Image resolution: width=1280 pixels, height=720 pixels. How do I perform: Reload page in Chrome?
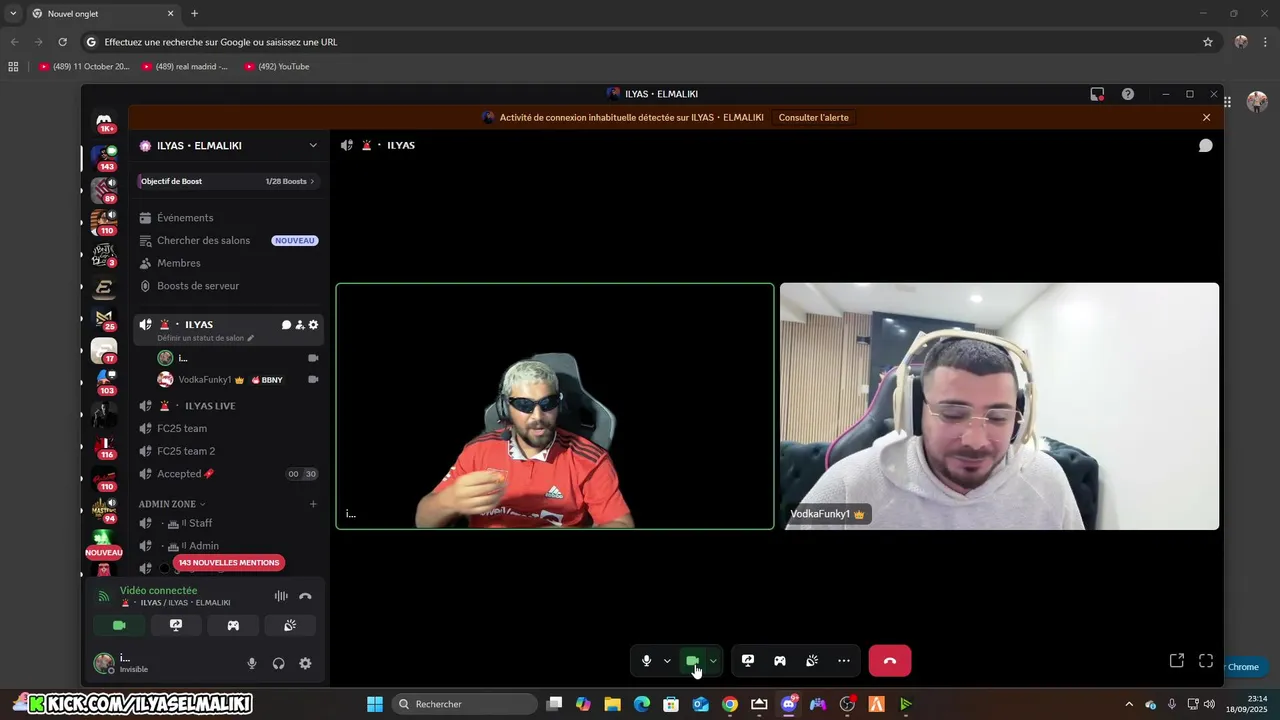tap(62, 42)
